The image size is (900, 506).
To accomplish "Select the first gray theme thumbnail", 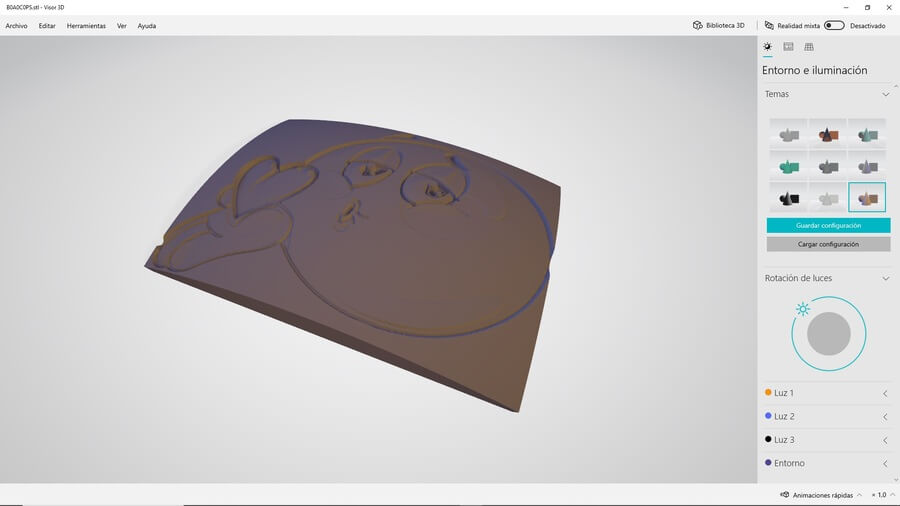I will (x=789, y=134).
